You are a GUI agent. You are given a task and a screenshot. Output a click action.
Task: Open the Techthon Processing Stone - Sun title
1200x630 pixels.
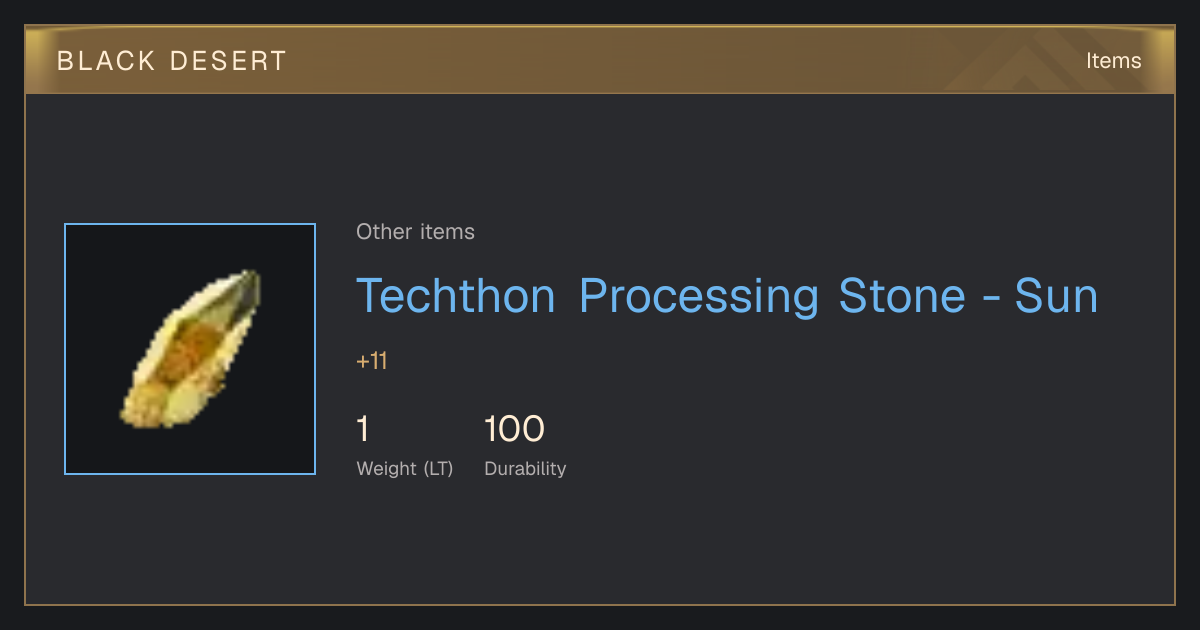pyautogui.click(x=727, y=297)
